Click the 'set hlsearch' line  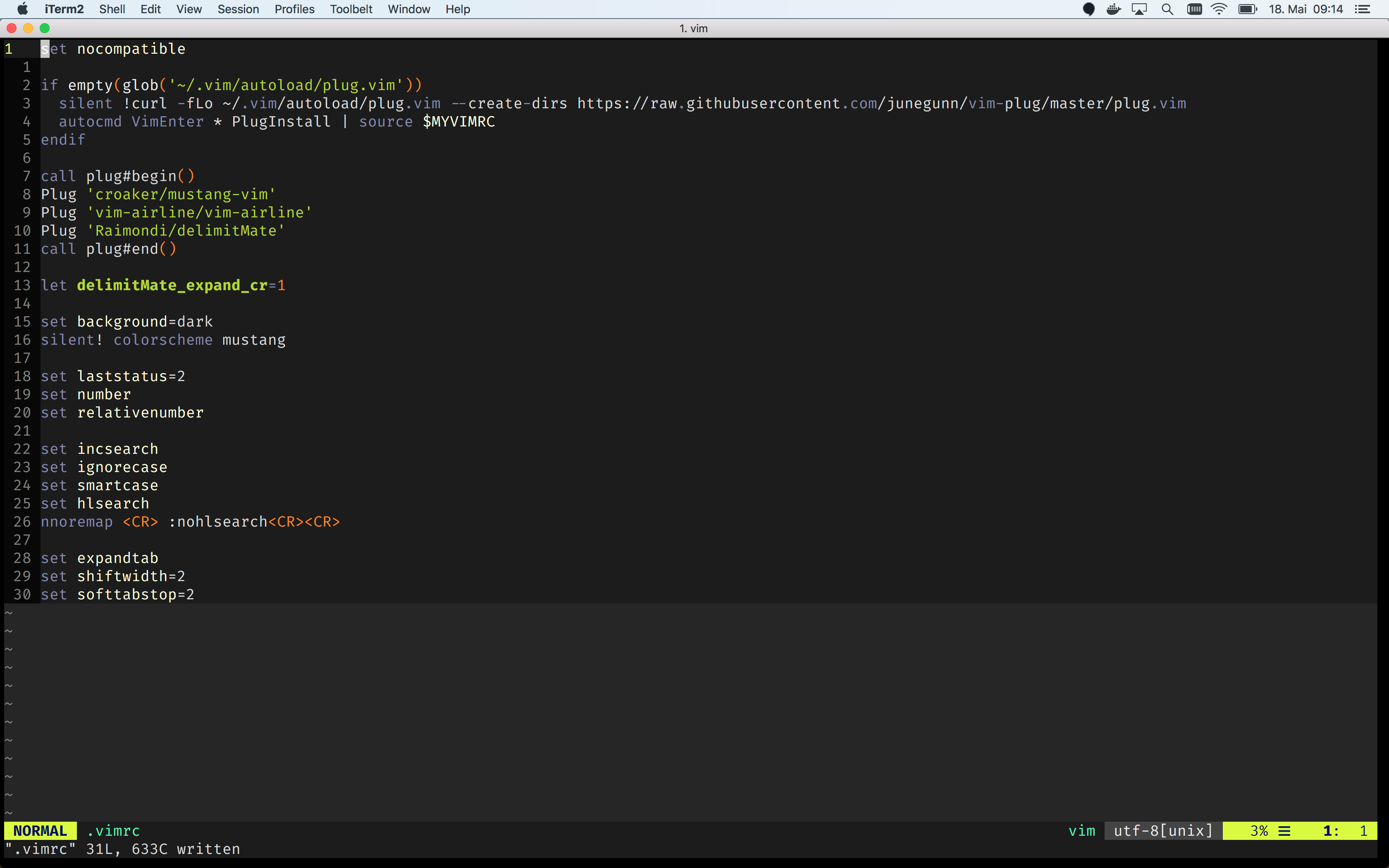pyautogui.click(x=95, y=503)
